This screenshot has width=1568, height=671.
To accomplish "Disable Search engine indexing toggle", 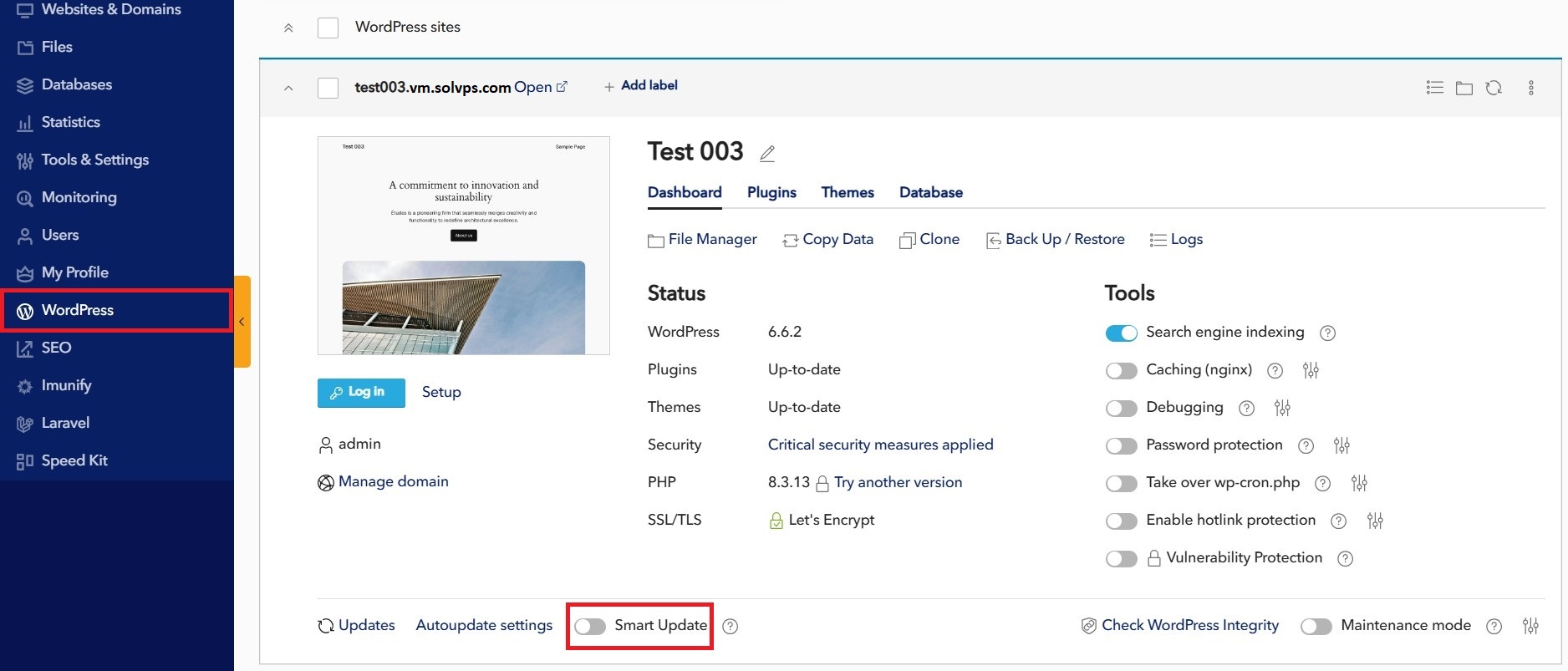I will coord(1121,333).
